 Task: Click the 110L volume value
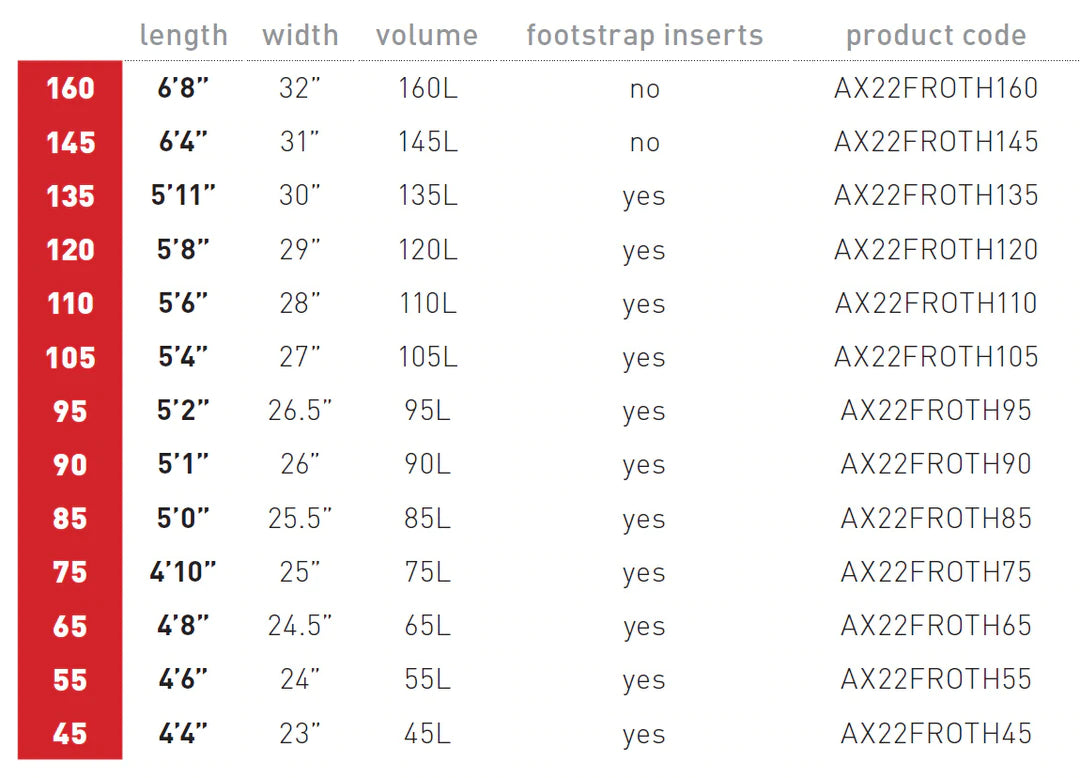(x=427, y=303)
